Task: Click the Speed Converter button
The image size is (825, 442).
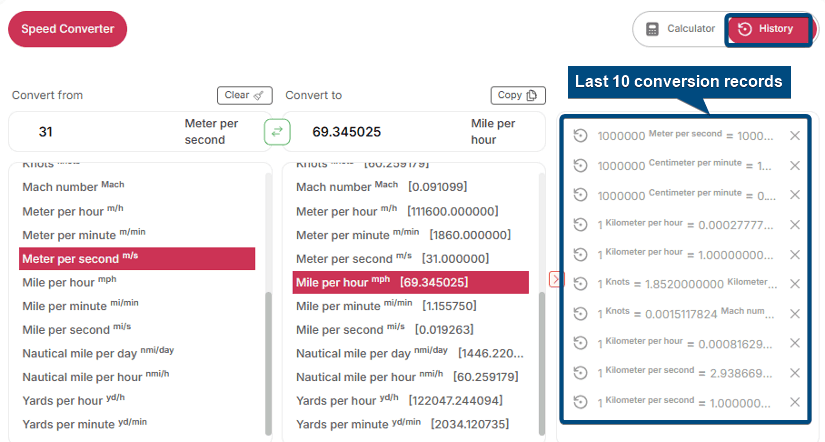Action: point(68,29)
